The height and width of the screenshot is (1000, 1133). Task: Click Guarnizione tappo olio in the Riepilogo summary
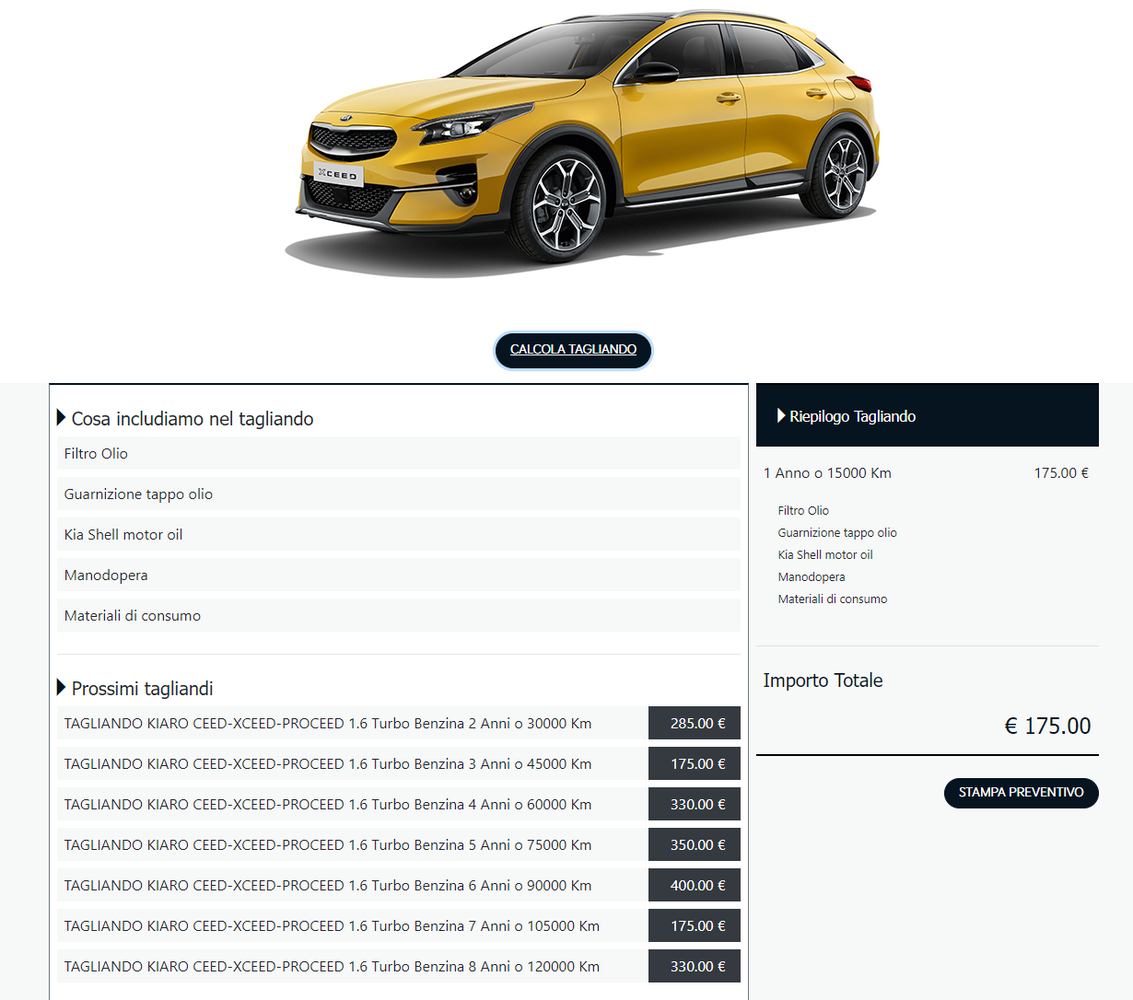coord(837,533)
